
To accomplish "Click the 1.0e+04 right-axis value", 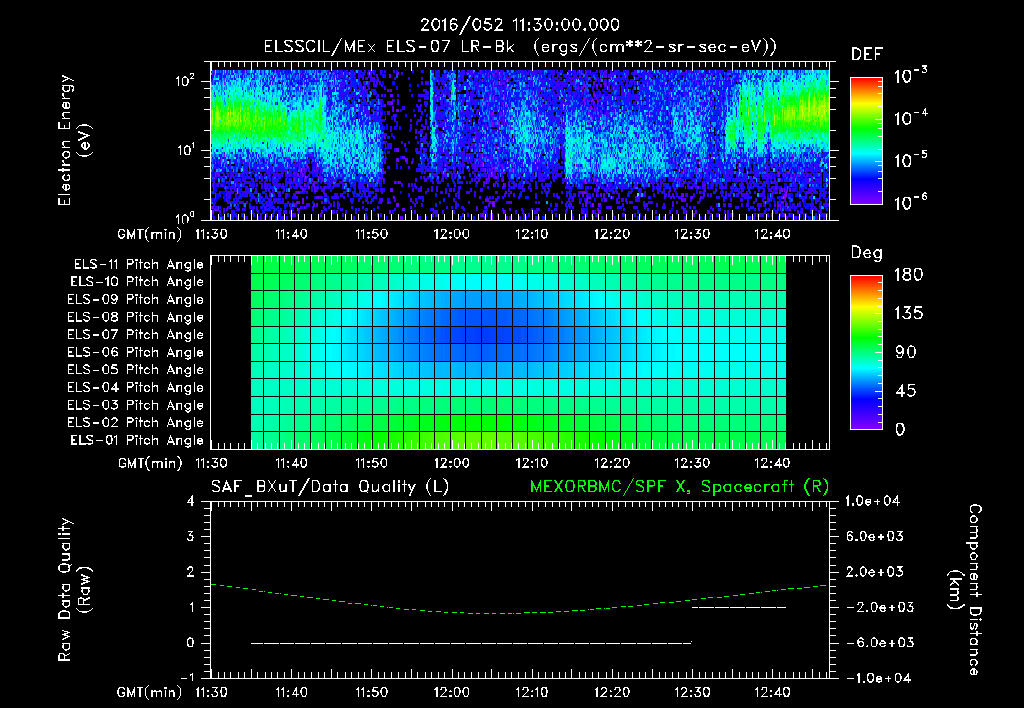I will (x=872, y=502).
